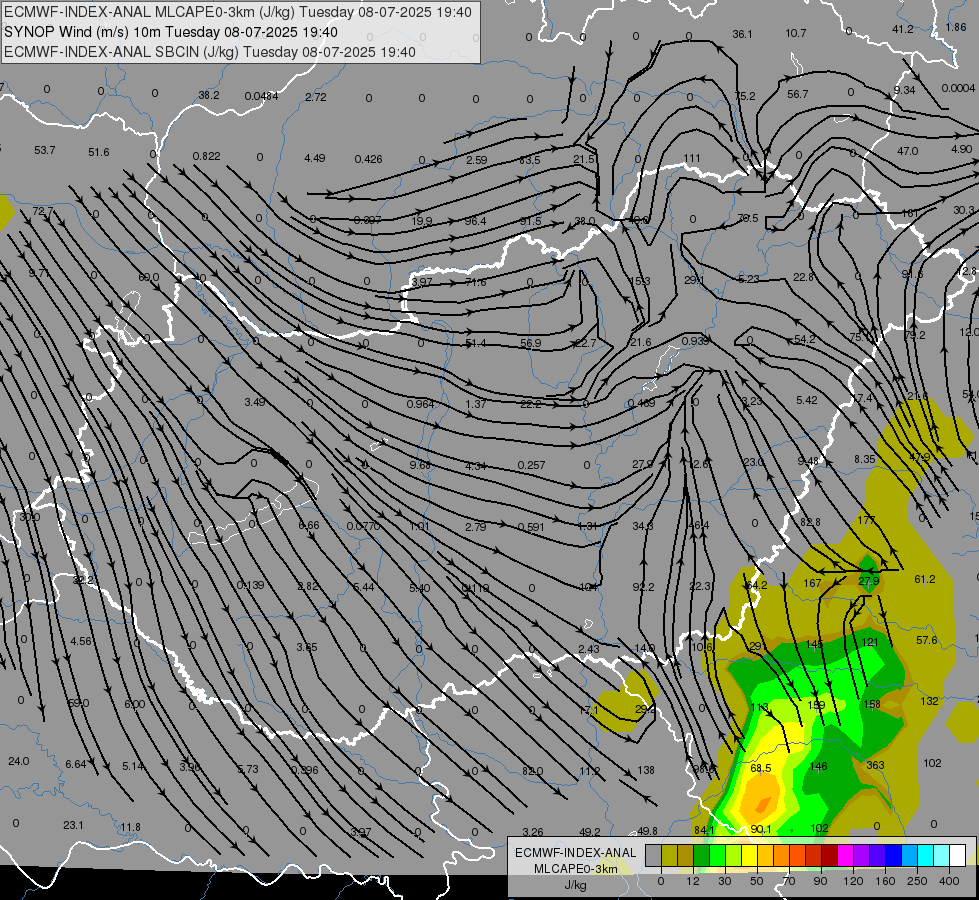Viewport: 979px width, 900px height.
Task: Click legend tick value 50
Action: click(757, 881)
